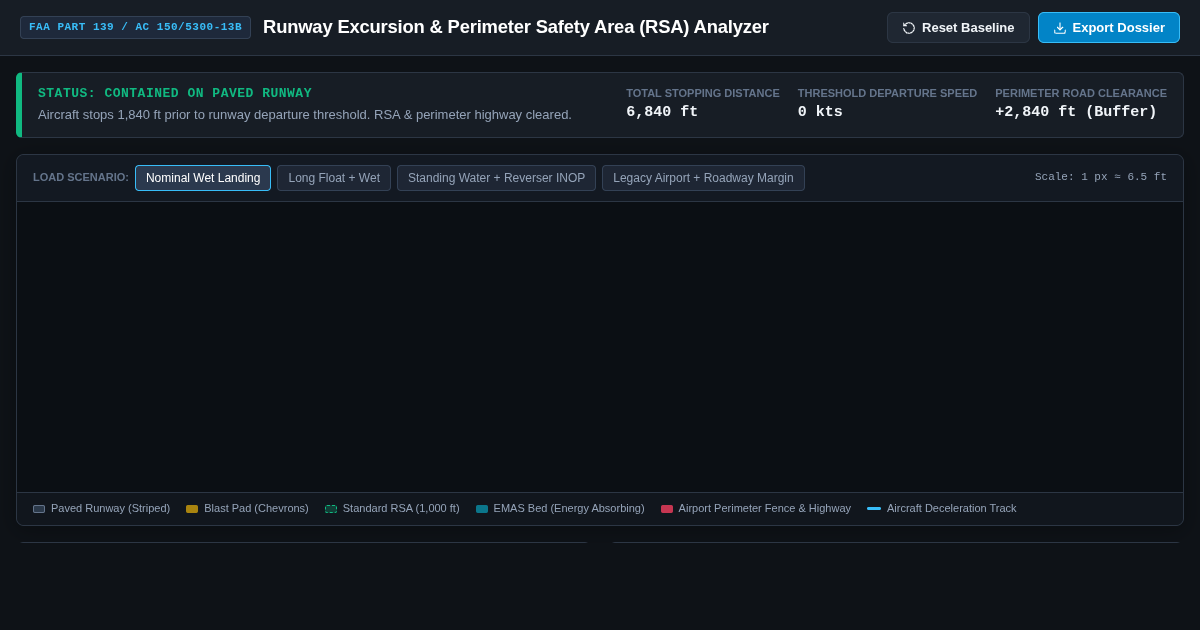Click the aircraft stops 1,840 ft description text

click(x=305, y=114)
